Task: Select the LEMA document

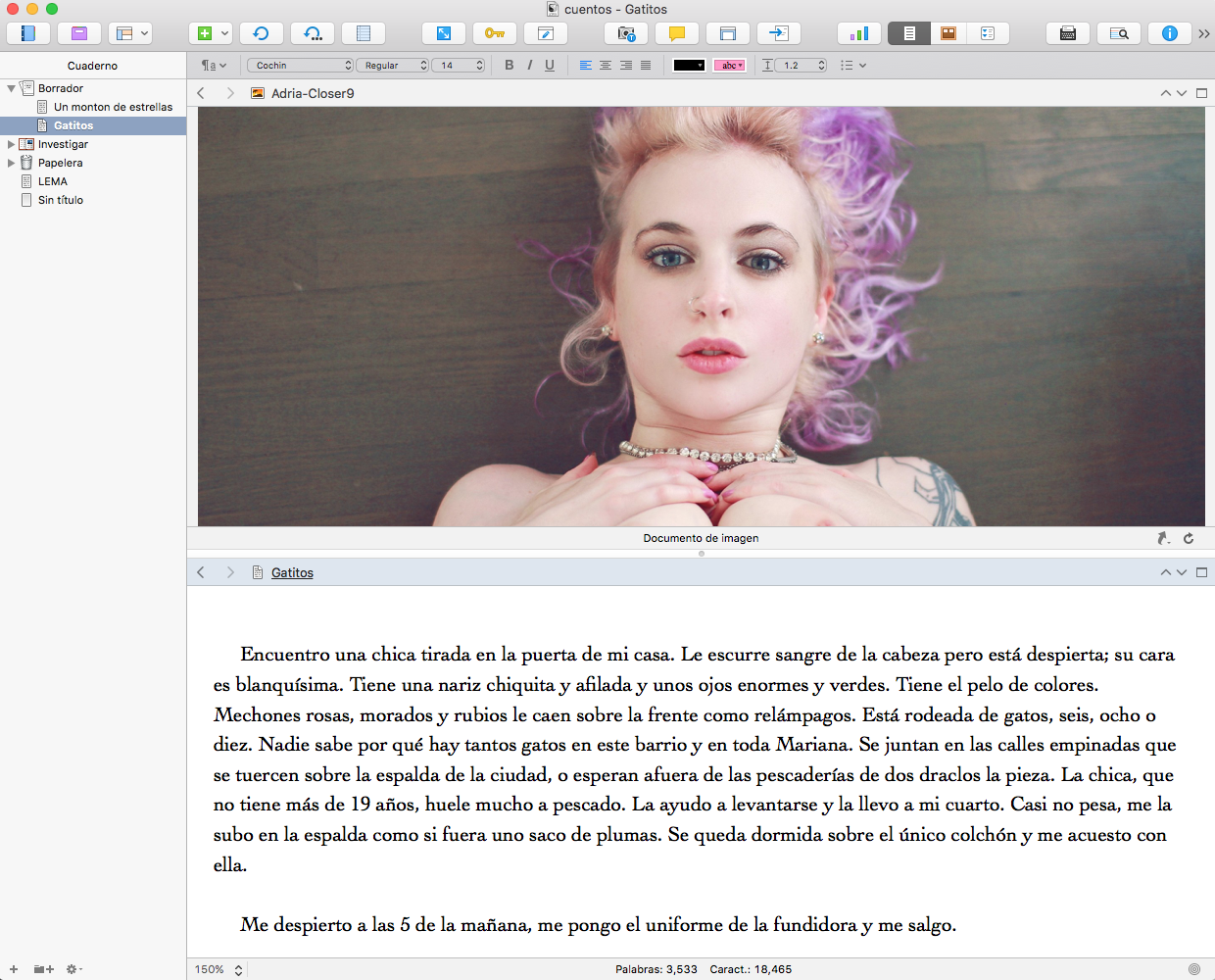Action: (53, 181)
